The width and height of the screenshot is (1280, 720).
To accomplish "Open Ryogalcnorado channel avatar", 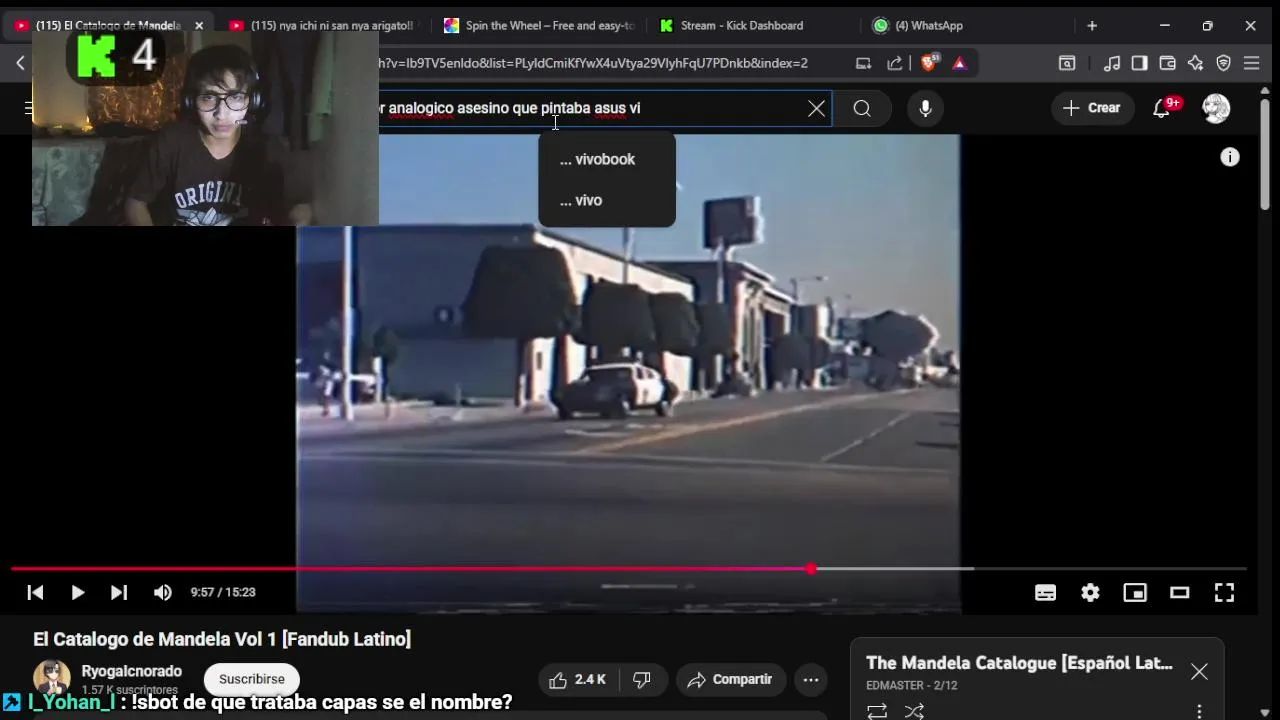I will [52, 678].
